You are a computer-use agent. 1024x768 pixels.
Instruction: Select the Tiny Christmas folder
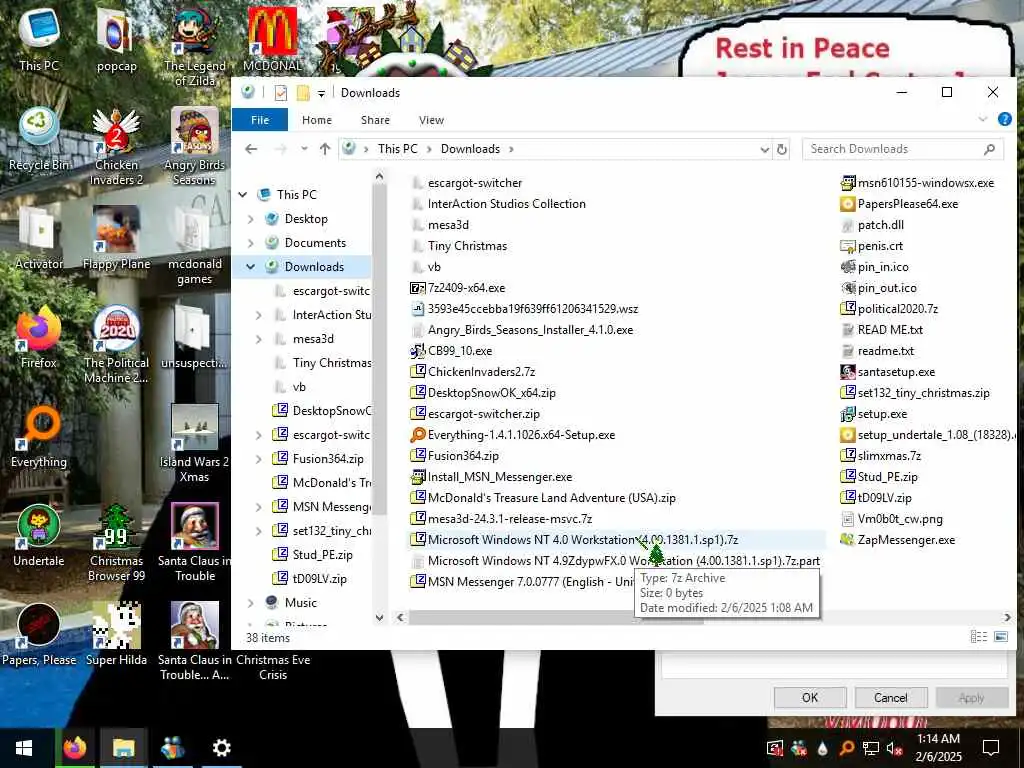[459, 246]
